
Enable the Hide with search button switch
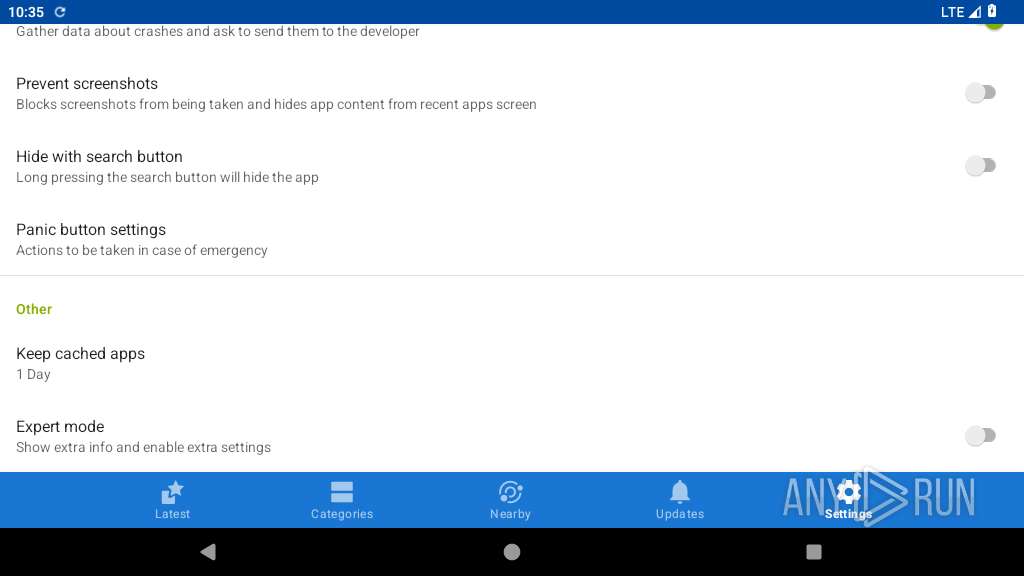(x=980, y=166)
